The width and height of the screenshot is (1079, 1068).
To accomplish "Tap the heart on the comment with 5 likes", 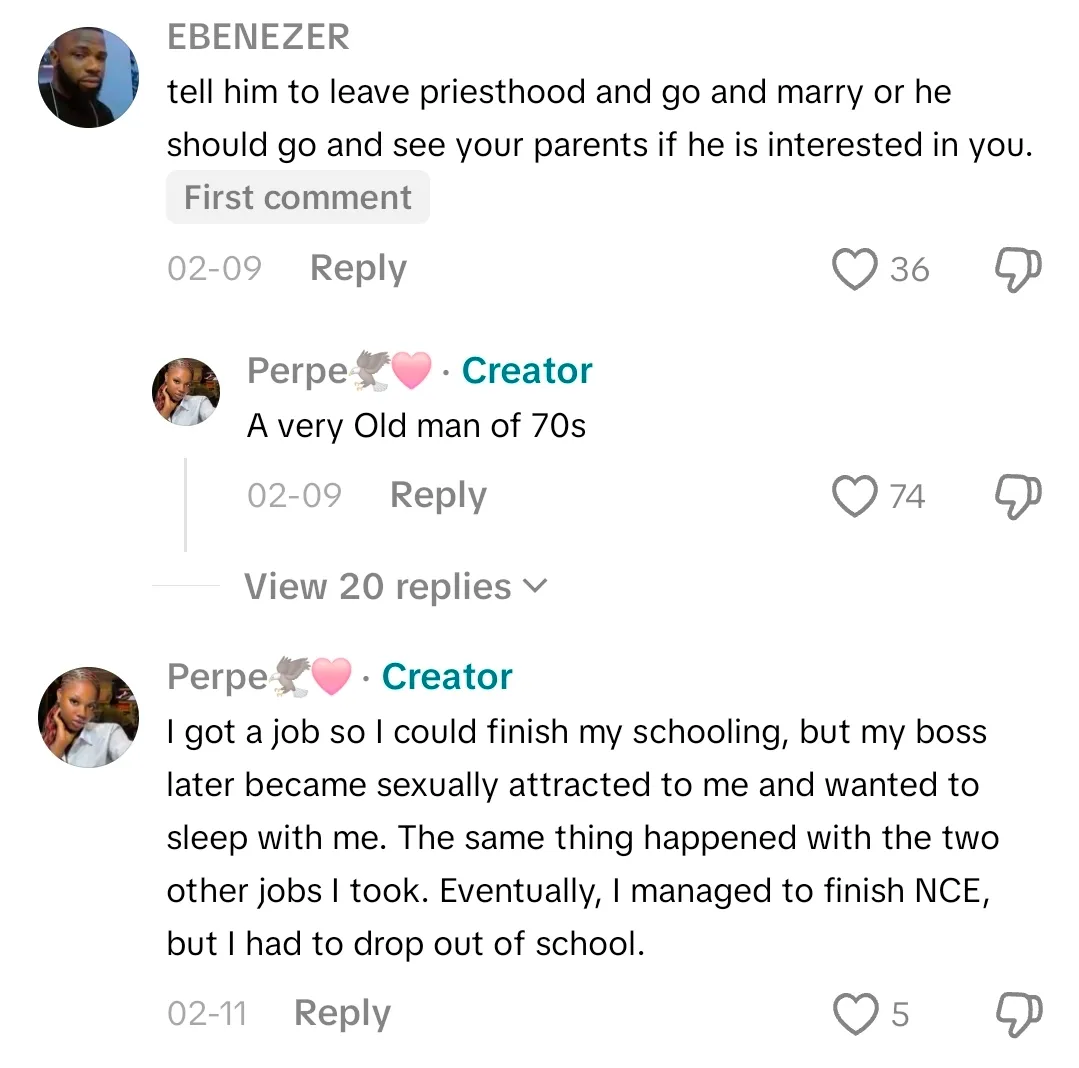I will pyautogui.click(x=855, y=1014).
